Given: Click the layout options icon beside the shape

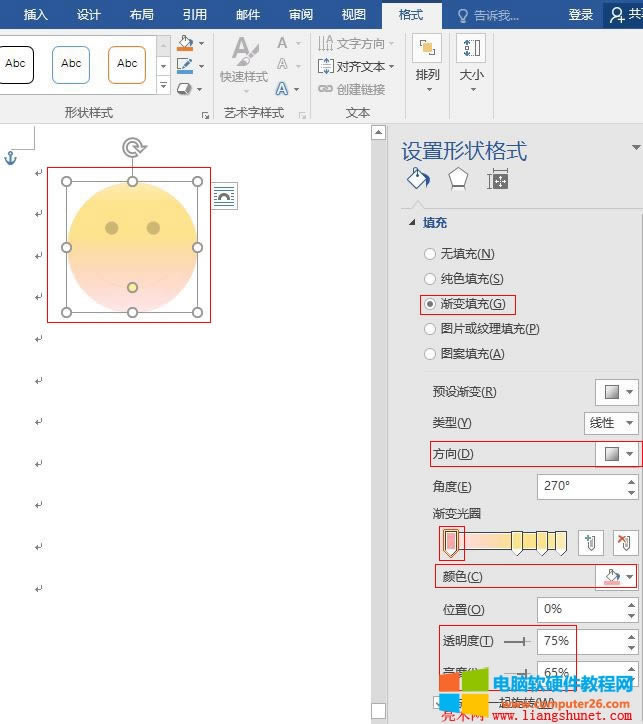Looking at the screenshot, I should (225, 198).
